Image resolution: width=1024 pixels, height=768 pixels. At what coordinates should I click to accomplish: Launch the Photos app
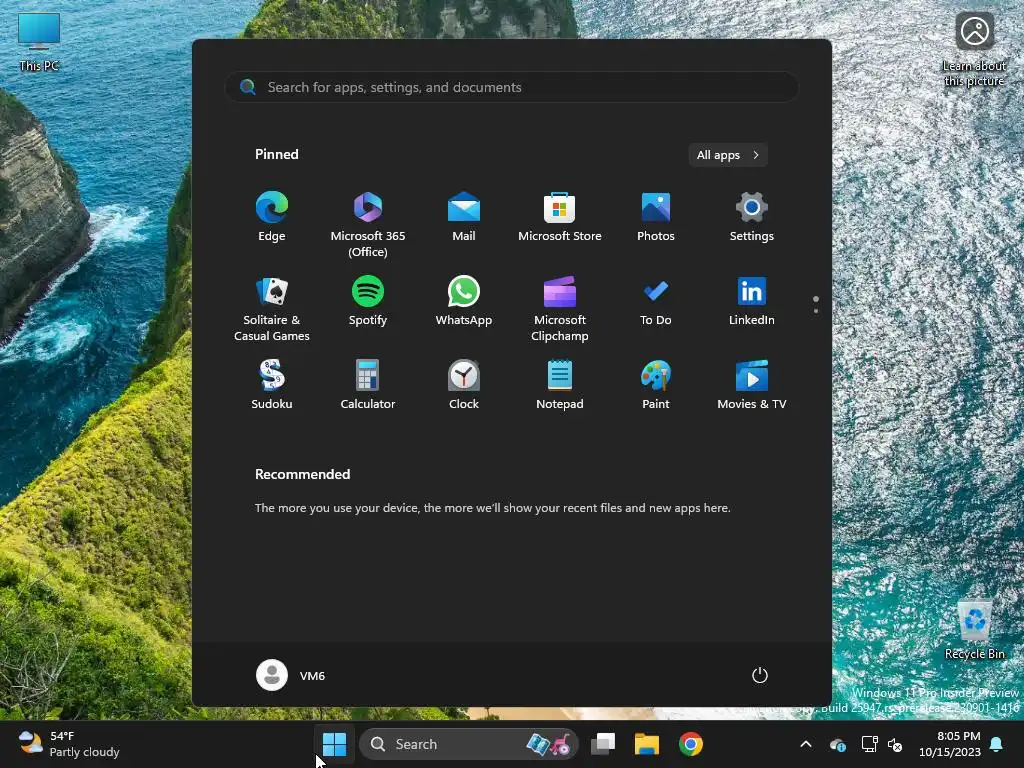click(x=656, y=218)
